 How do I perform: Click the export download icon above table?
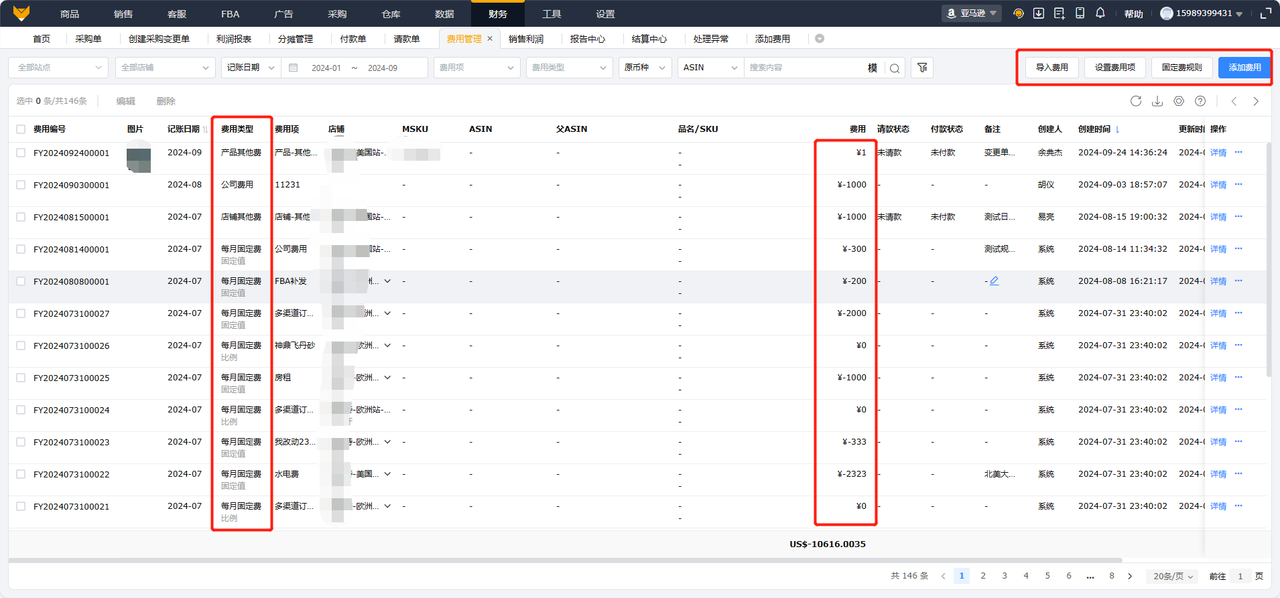[1157, 101]
